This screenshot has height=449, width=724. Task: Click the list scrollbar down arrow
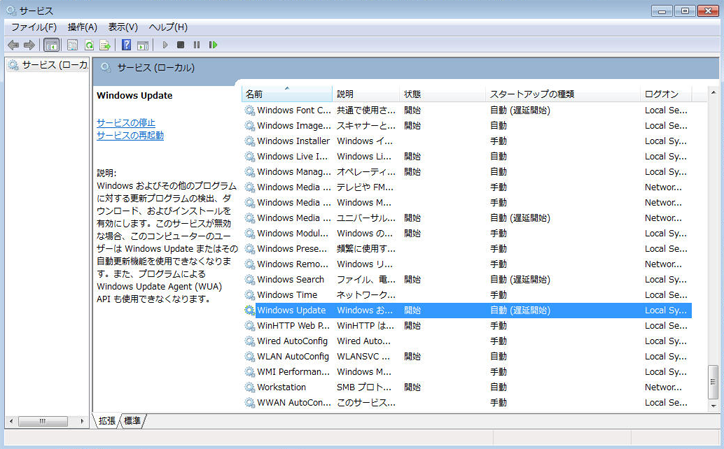713,406
